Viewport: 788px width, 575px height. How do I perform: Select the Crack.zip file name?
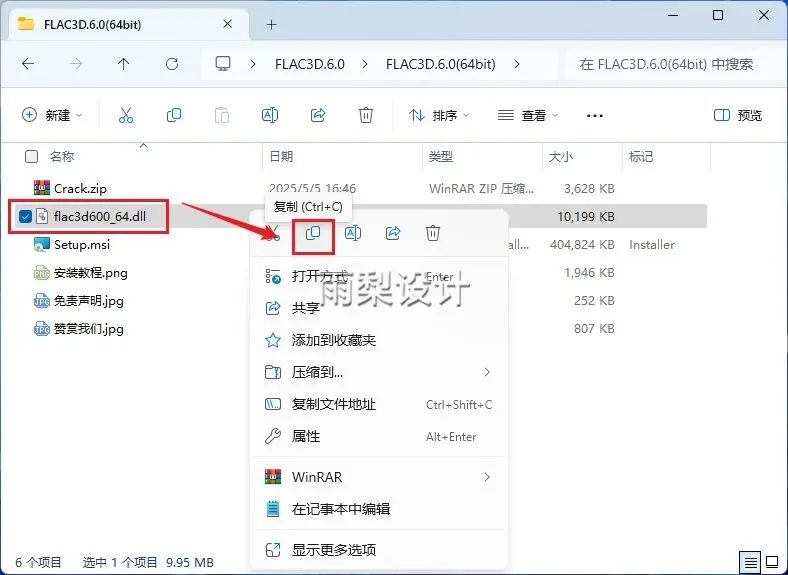(80, 188)
